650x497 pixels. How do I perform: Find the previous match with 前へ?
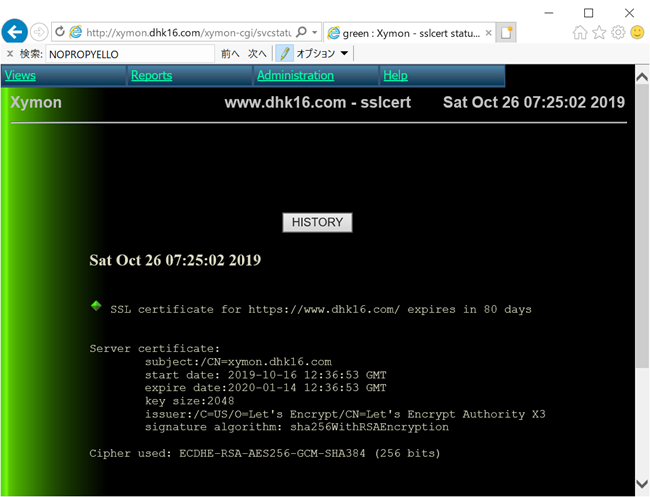click(230, 54)
